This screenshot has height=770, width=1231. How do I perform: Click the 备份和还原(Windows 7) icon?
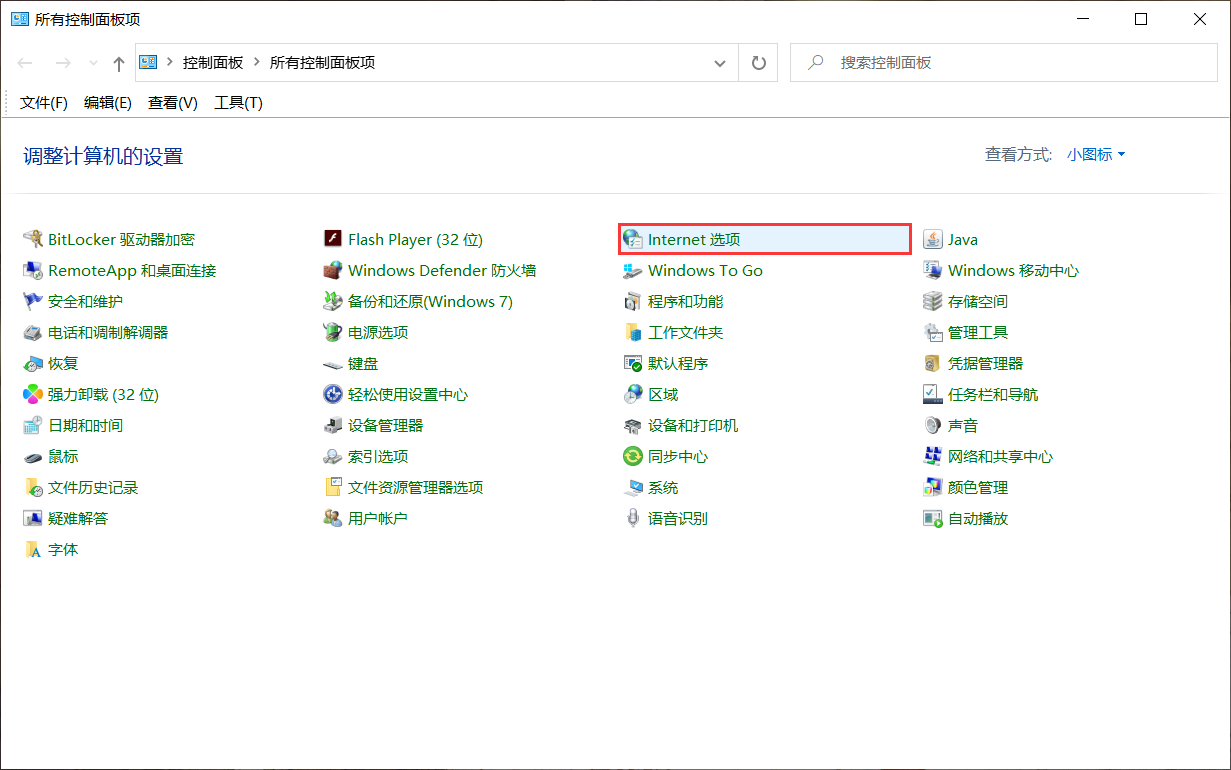click(x=333, y=301)
